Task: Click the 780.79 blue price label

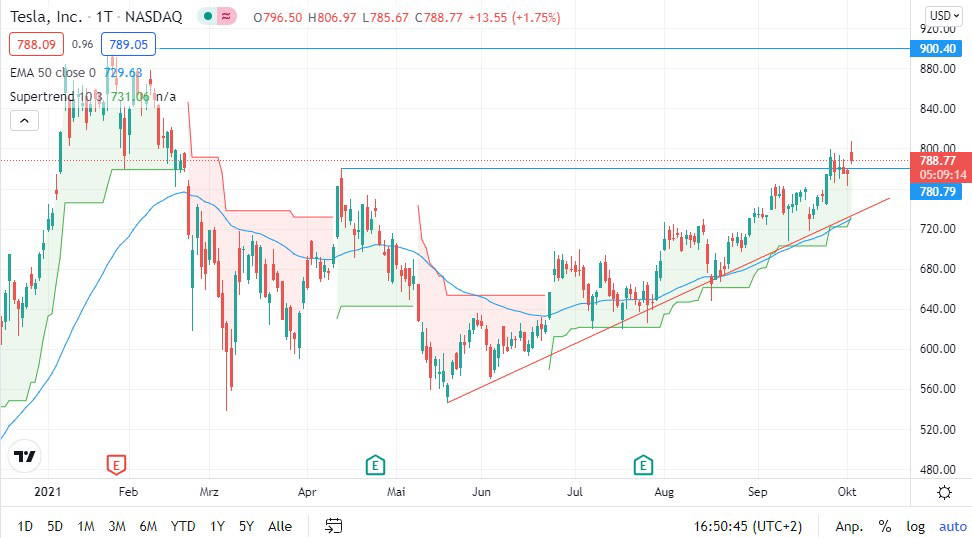Action: coord(936,192)
